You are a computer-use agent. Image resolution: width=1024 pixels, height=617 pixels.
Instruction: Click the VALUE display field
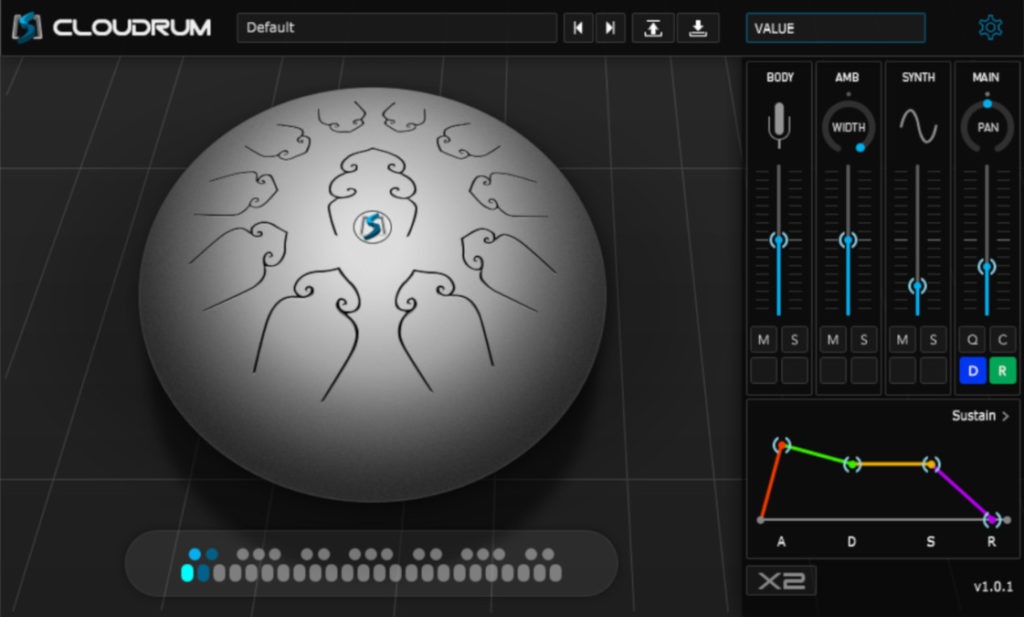835,28
